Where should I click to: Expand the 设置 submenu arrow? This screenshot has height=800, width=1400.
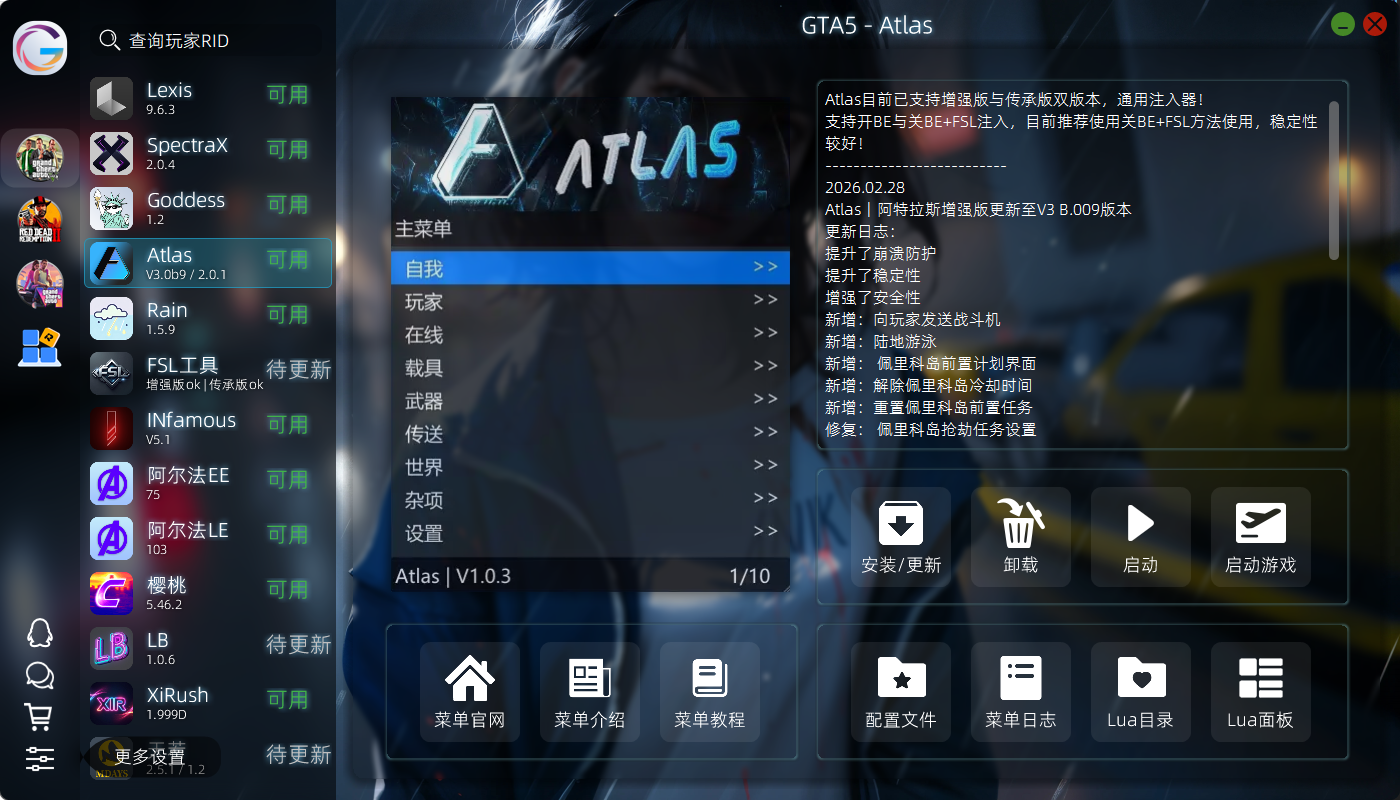click(x=765, y=532)
